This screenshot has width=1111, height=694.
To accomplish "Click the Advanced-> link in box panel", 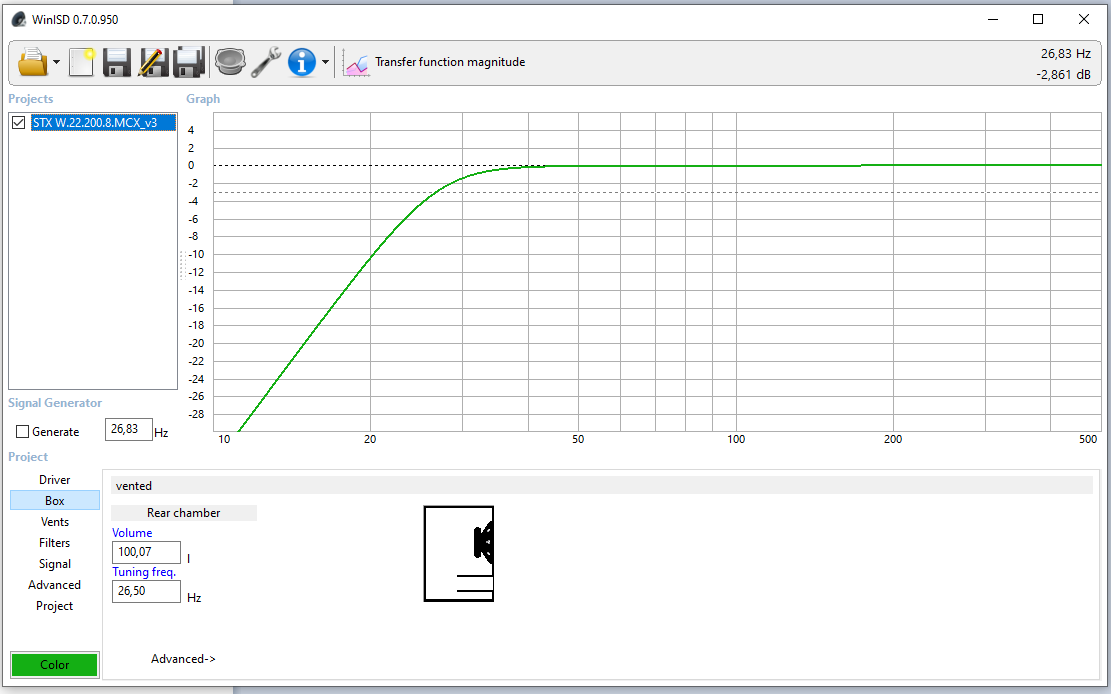I will coord(183,659).
